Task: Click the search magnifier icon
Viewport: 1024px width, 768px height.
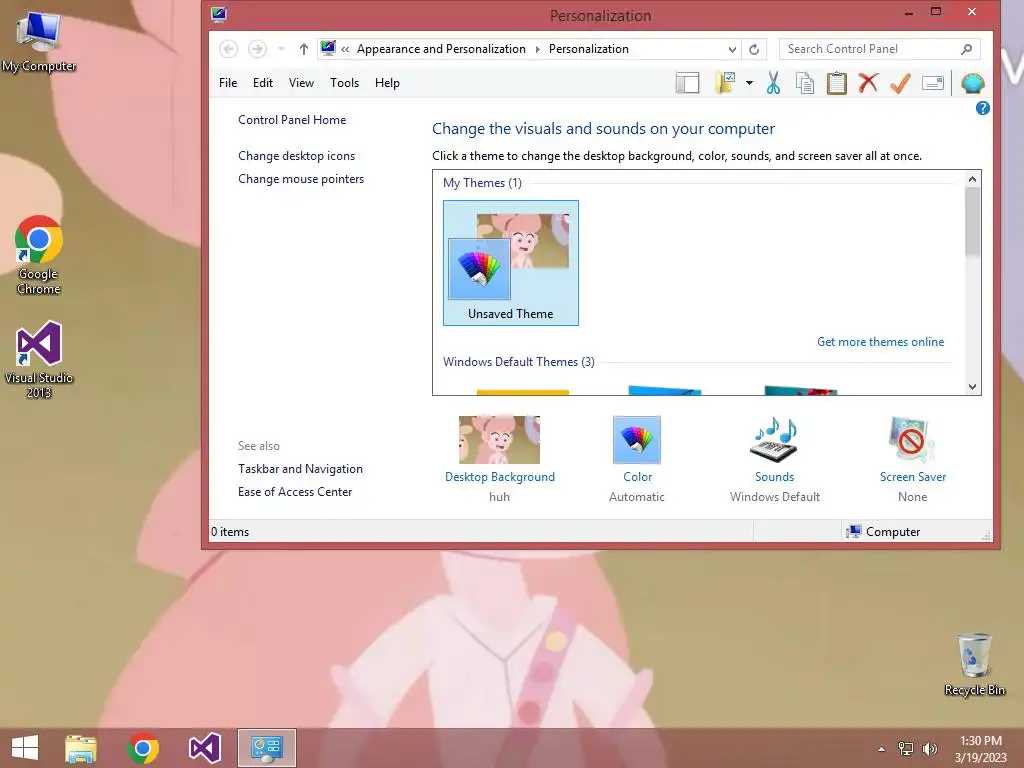Action: [967, 49]
